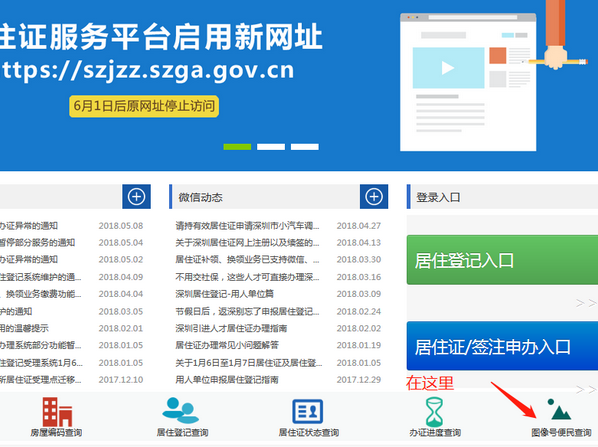Image resolution: width=598 pixels, height=447 pixels.
Task: Open 不用交社保，这些人才可直接办理深 article
Action: pos(247,277)
